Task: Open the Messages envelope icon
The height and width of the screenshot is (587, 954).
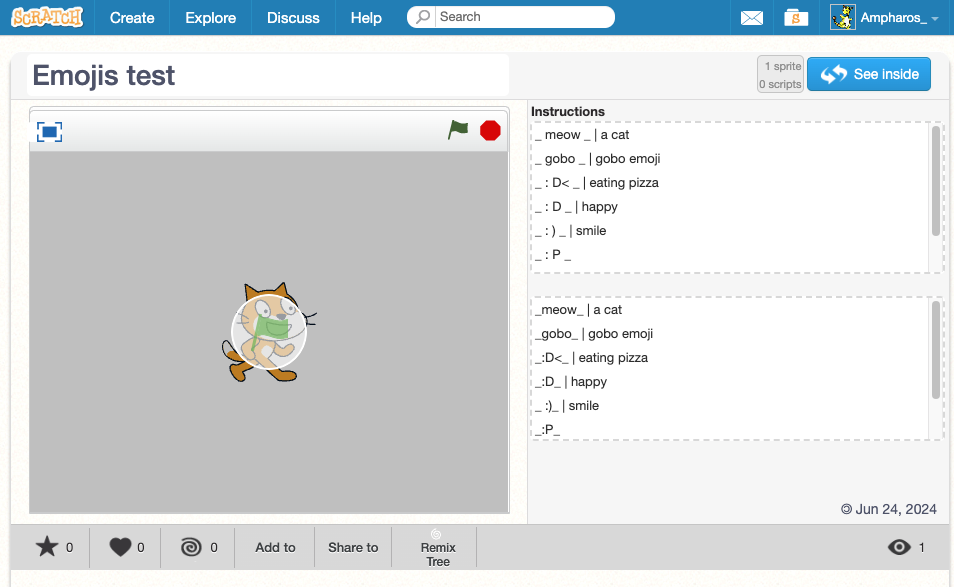Action: coord(752,18)
